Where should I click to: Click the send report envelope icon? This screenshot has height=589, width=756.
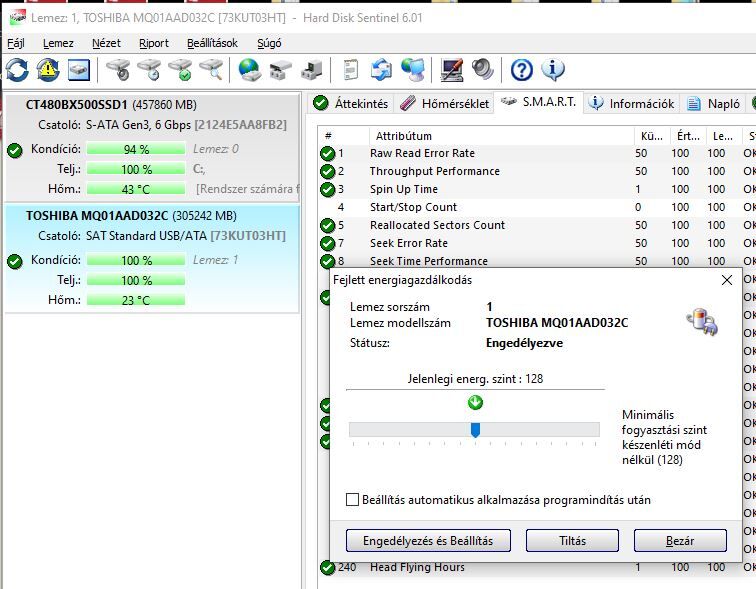pos(381,70)
